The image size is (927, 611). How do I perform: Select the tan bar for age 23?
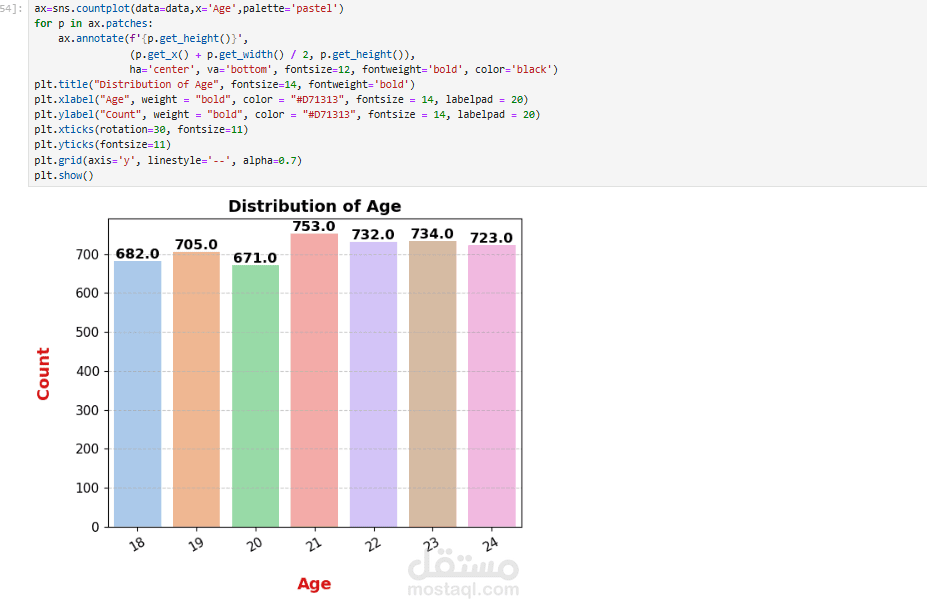tap(432, 384)
